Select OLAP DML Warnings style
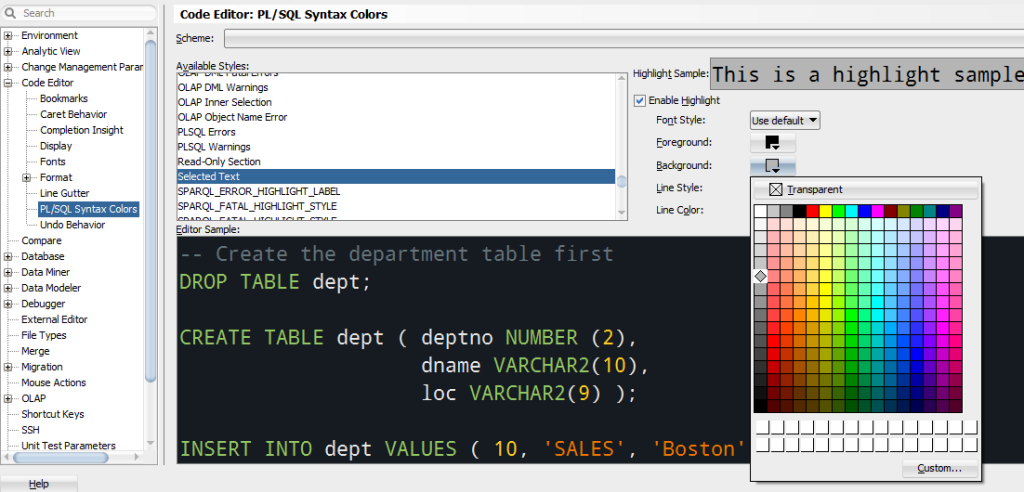This screenshot has height=492, width=1024. pos(396,87)
